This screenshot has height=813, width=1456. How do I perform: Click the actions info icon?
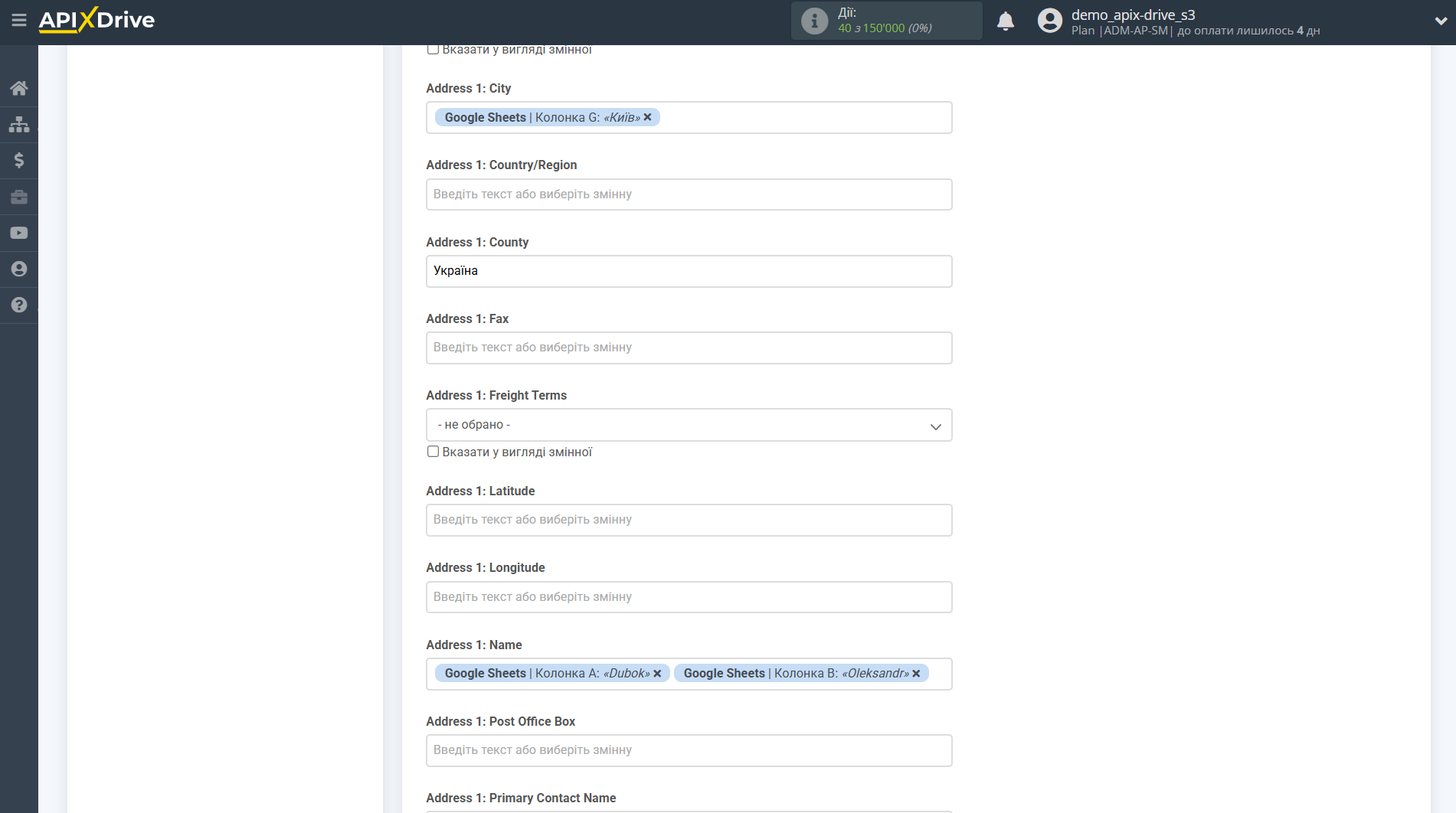click(x=814, y=21)
